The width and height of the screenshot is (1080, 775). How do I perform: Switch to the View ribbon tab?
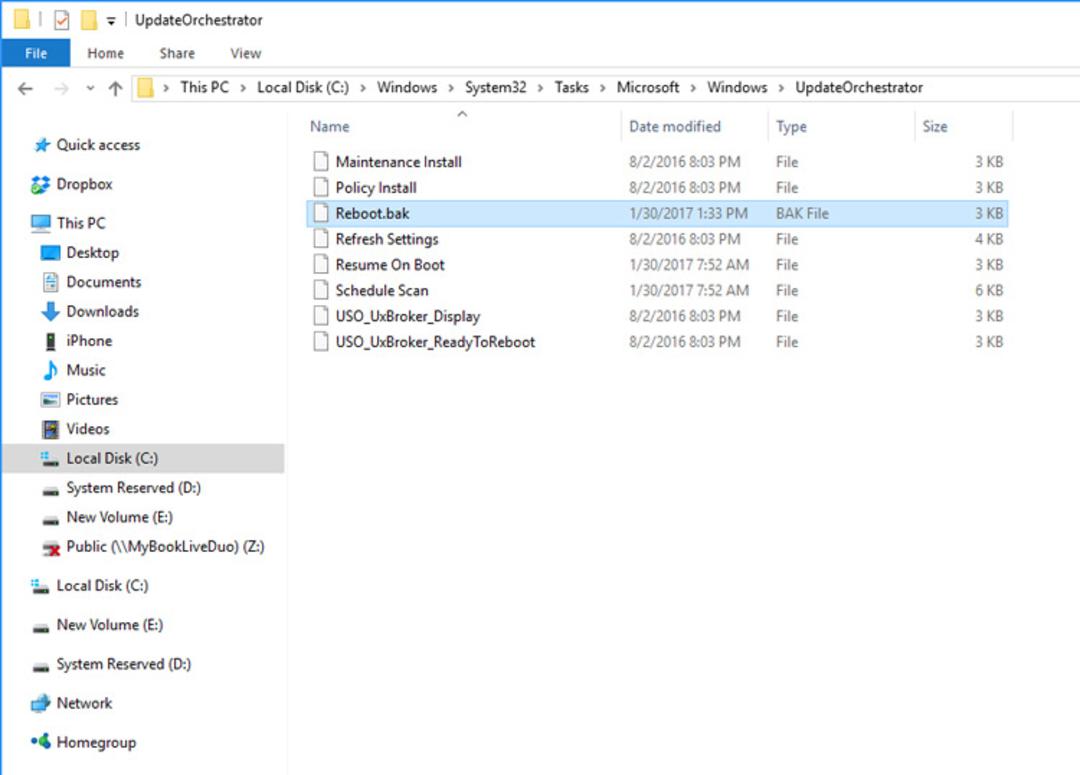tap(246, 53)
